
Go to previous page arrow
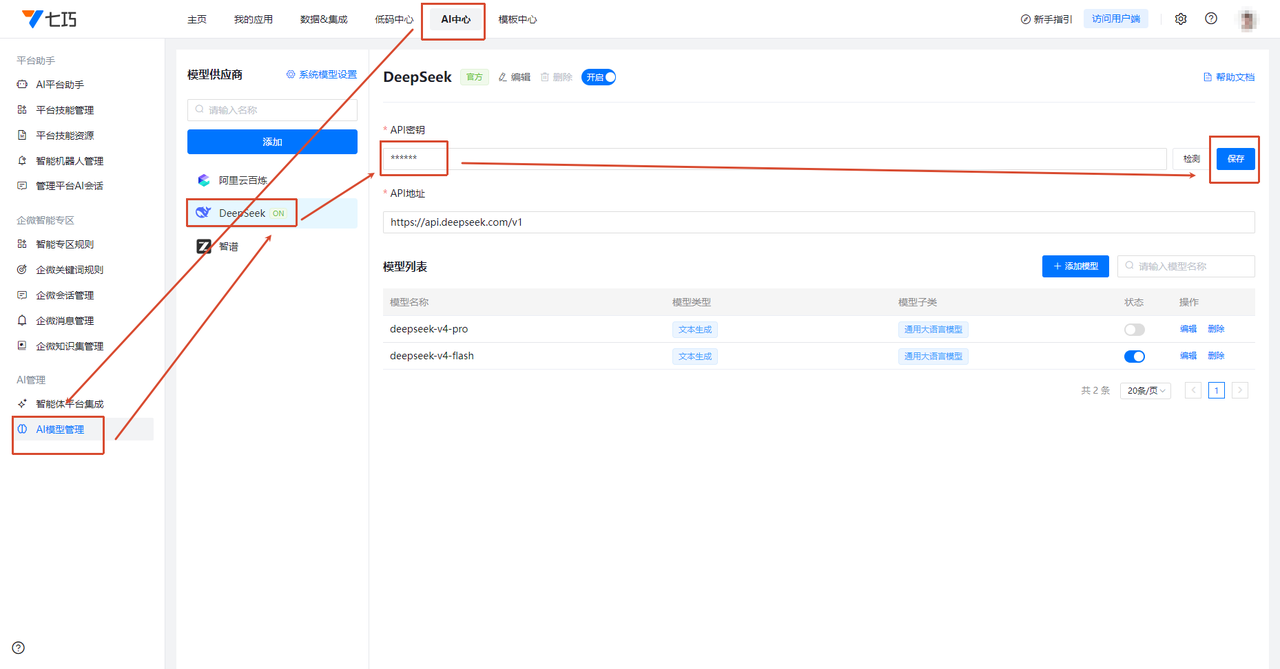(1193, 390)
